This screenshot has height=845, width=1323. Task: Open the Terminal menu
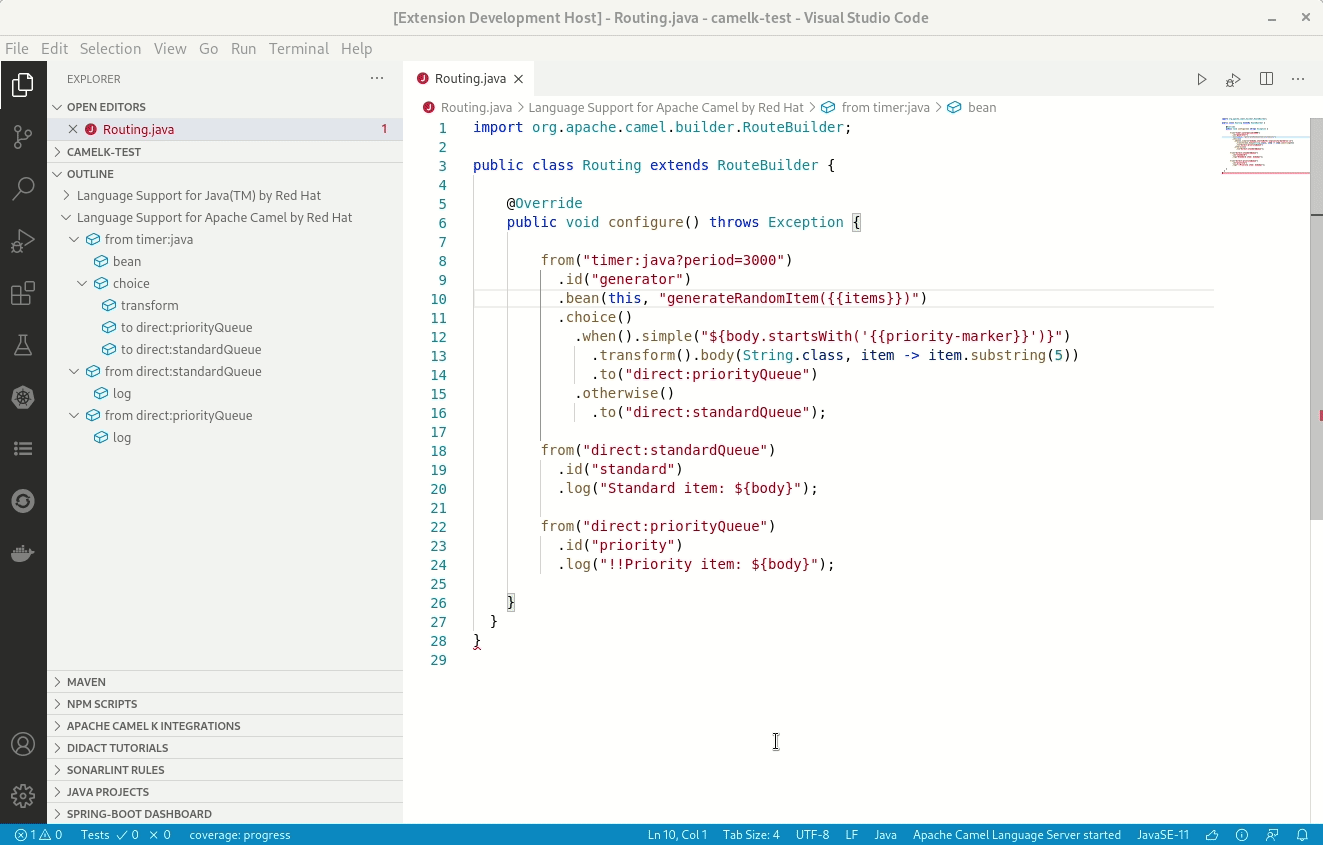tap(298, 48)
